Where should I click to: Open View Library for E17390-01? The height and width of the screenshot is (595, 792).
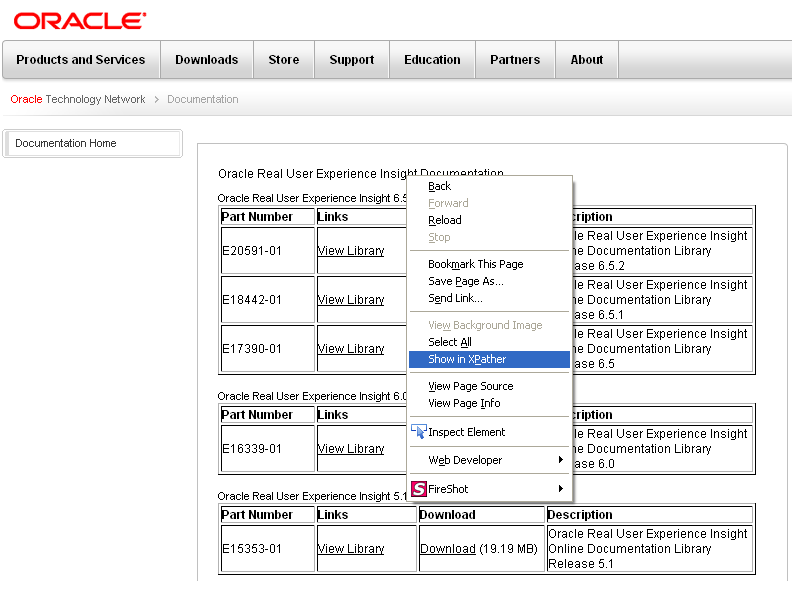pos(351,349)
